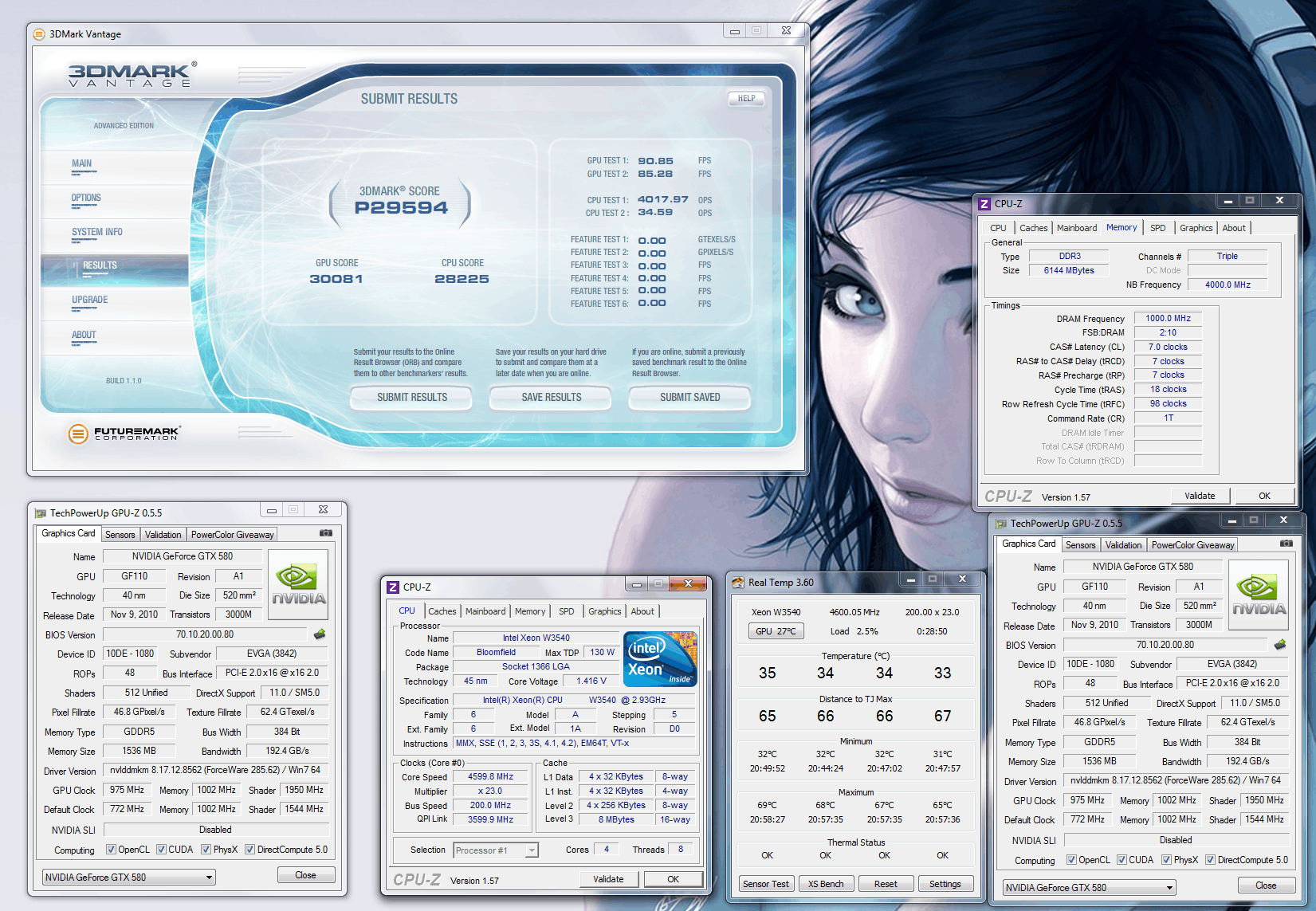The width and height of the screenshot is (1316, 911).
Task: Open Graphics tab in upper CPU-Z window
Action: coord(1196,228)
